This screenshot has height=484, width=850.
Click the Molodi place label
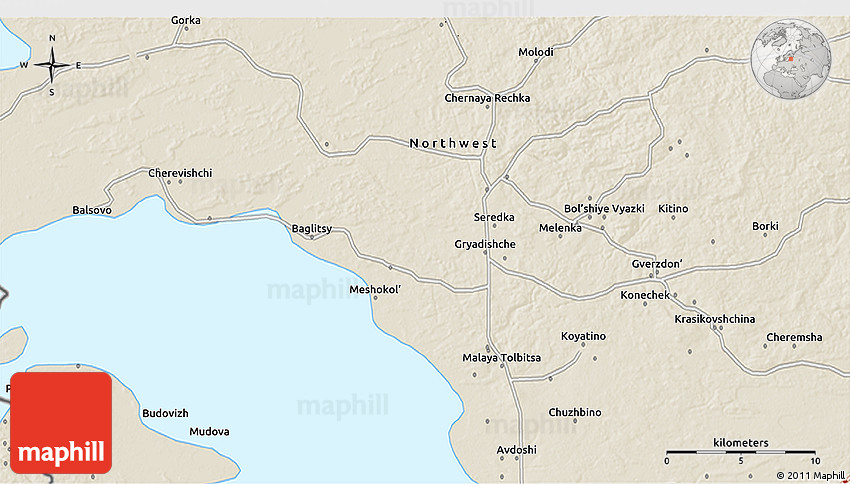[x=535, y=52]
